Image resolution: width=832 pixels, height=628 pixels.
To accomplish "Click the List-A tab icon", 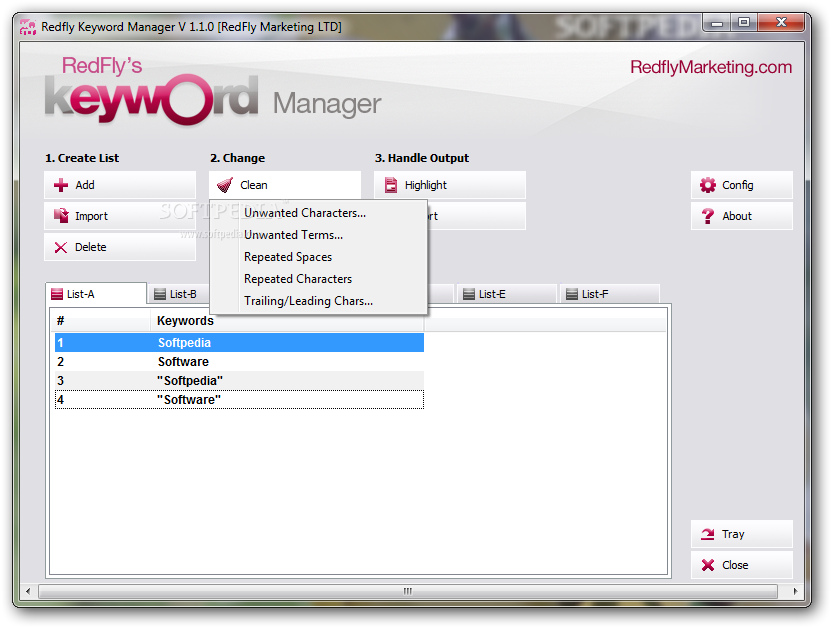I will click(57, 294).
